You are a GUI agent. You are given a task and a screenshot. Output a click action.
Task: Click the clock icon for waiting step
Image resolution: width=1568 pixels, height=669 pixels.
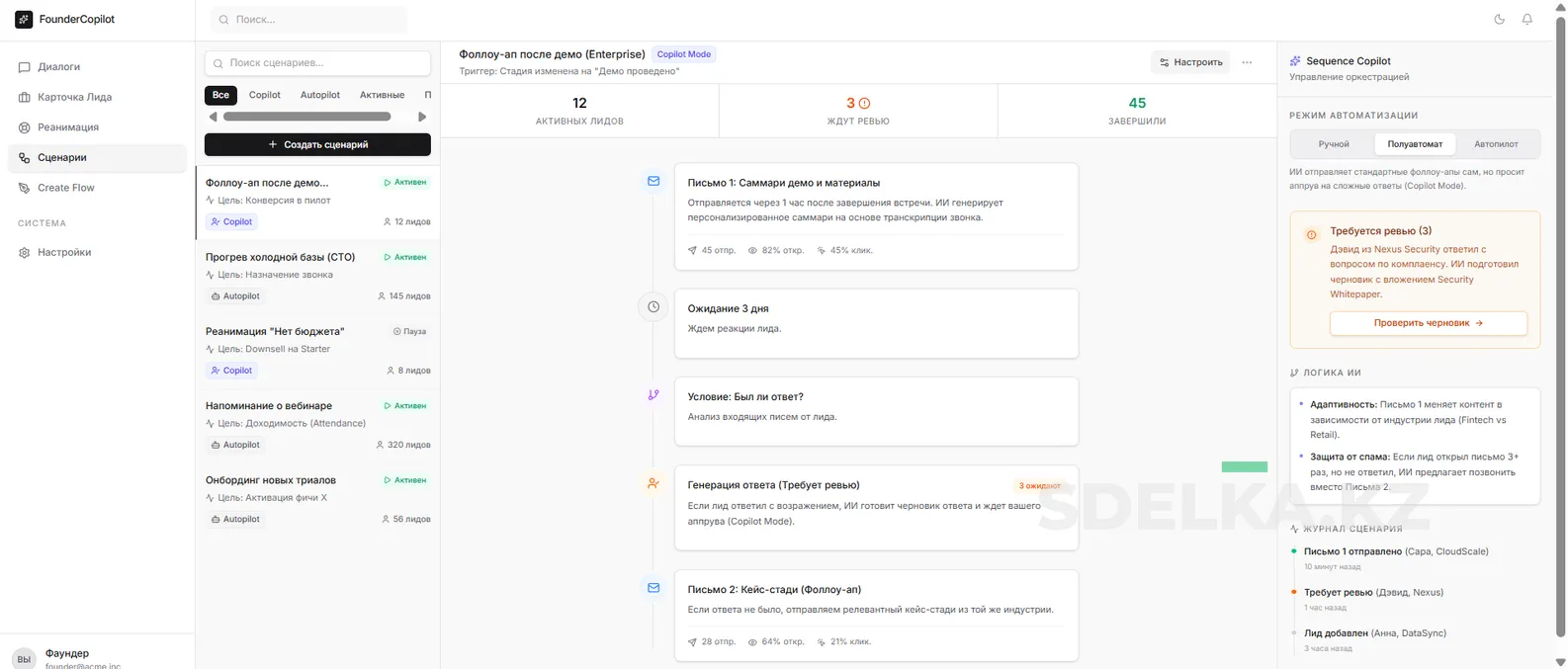tap(653, 307)
